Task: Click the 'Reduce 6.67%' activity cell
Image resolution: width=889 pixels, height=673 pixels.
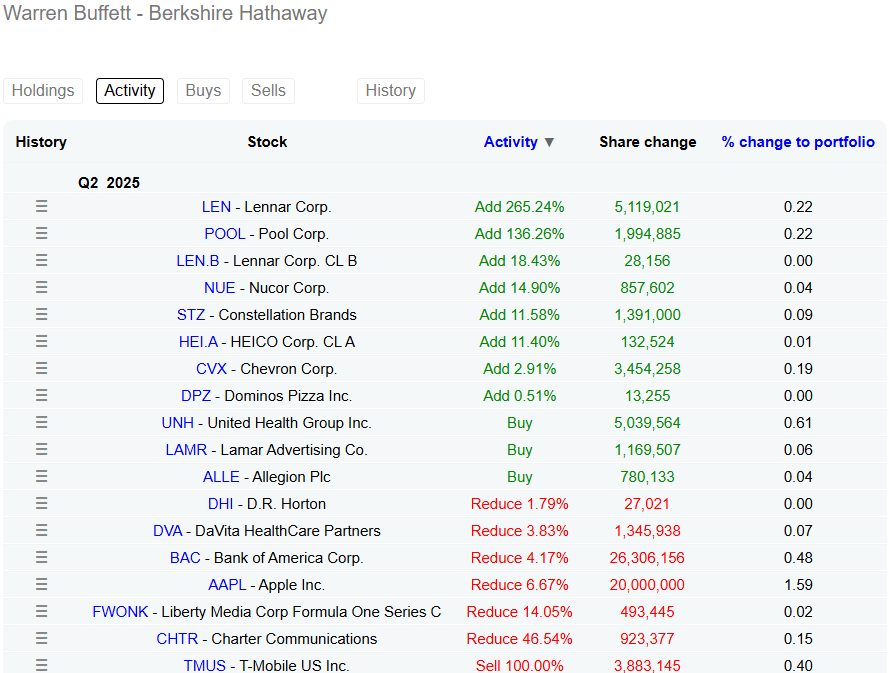Action: pyautogui.click(x=519, y=585)
